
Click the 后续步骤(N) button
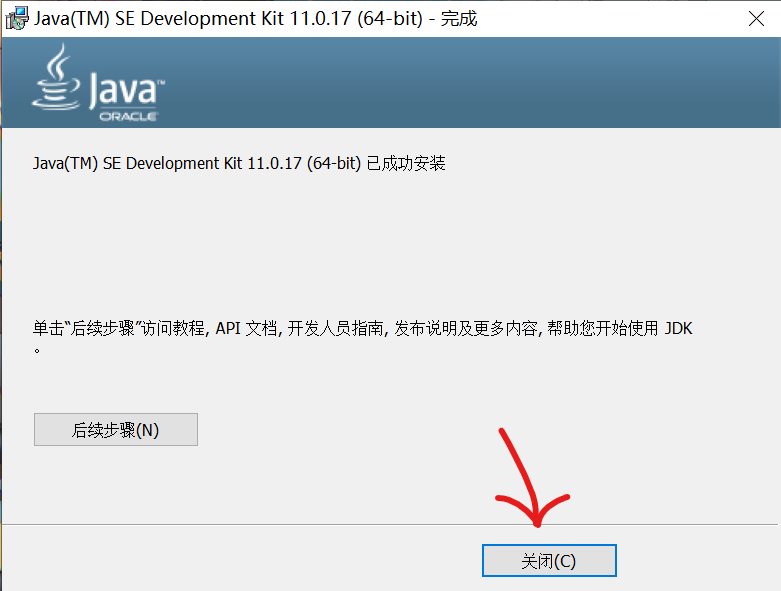116,429
